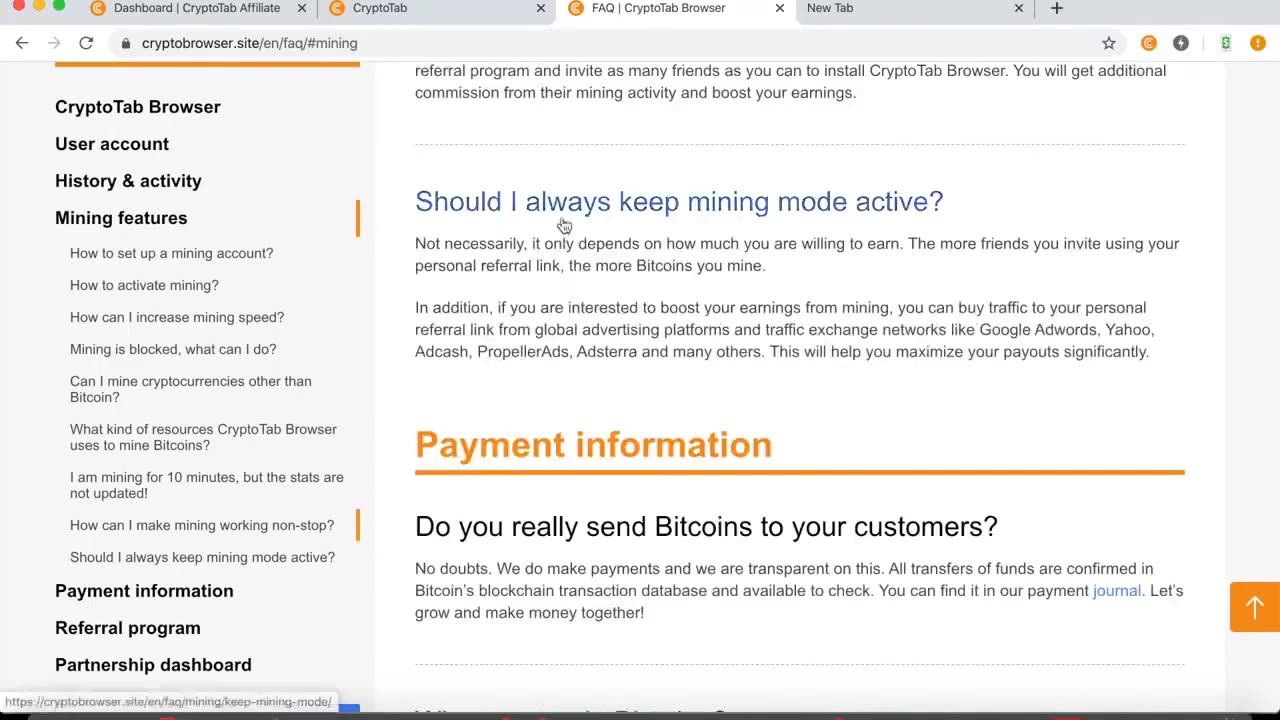This screenshot has width=1280, height=720.
Task: Open the green extension icon in toolbar
Action: pyautogui.click(x=1226, y=43)
